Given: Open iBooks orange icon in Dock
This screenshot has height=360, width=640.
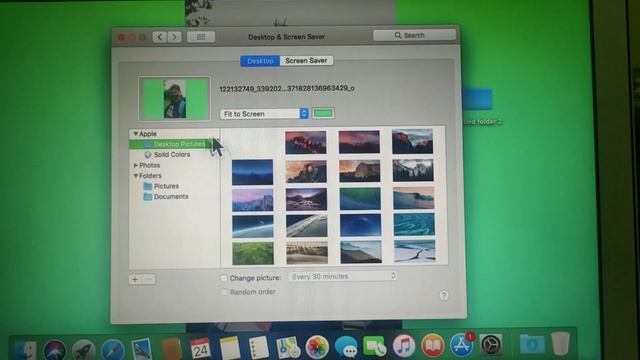Looking at the screenshot, I should coord(433,345).
